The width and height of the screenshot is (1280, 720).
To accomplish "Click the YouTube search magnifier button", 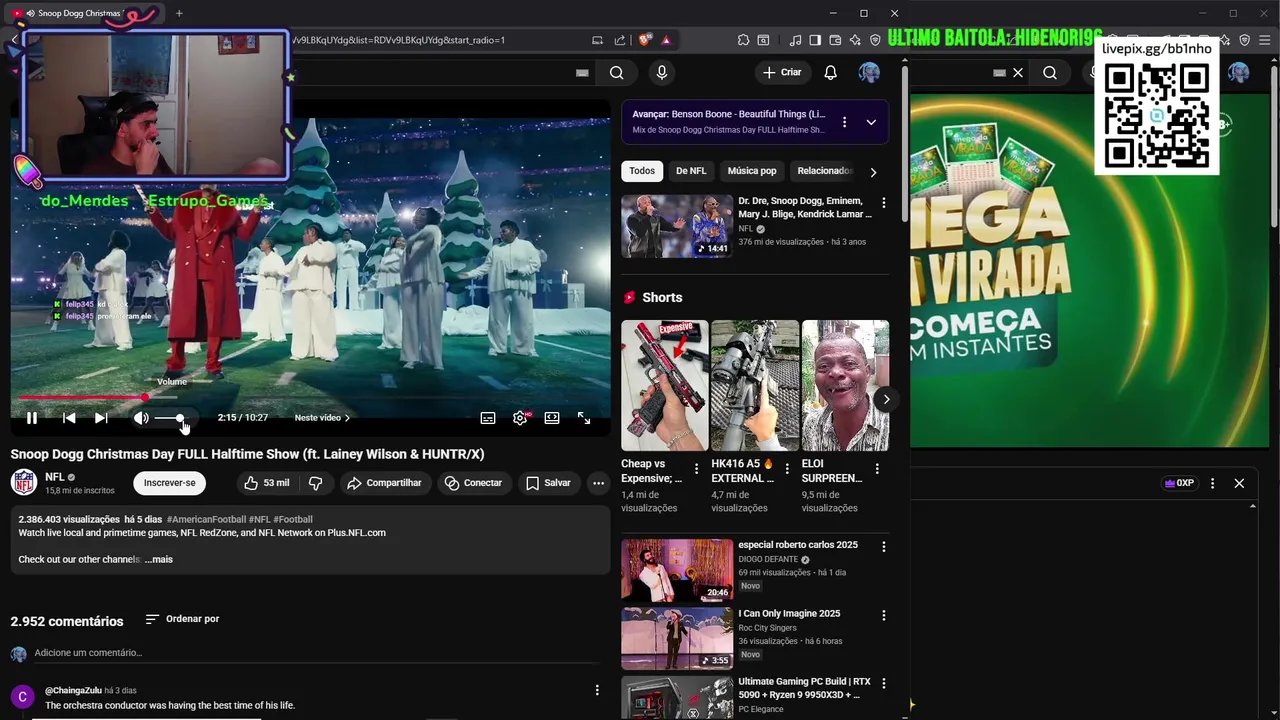I will point(617,72).
